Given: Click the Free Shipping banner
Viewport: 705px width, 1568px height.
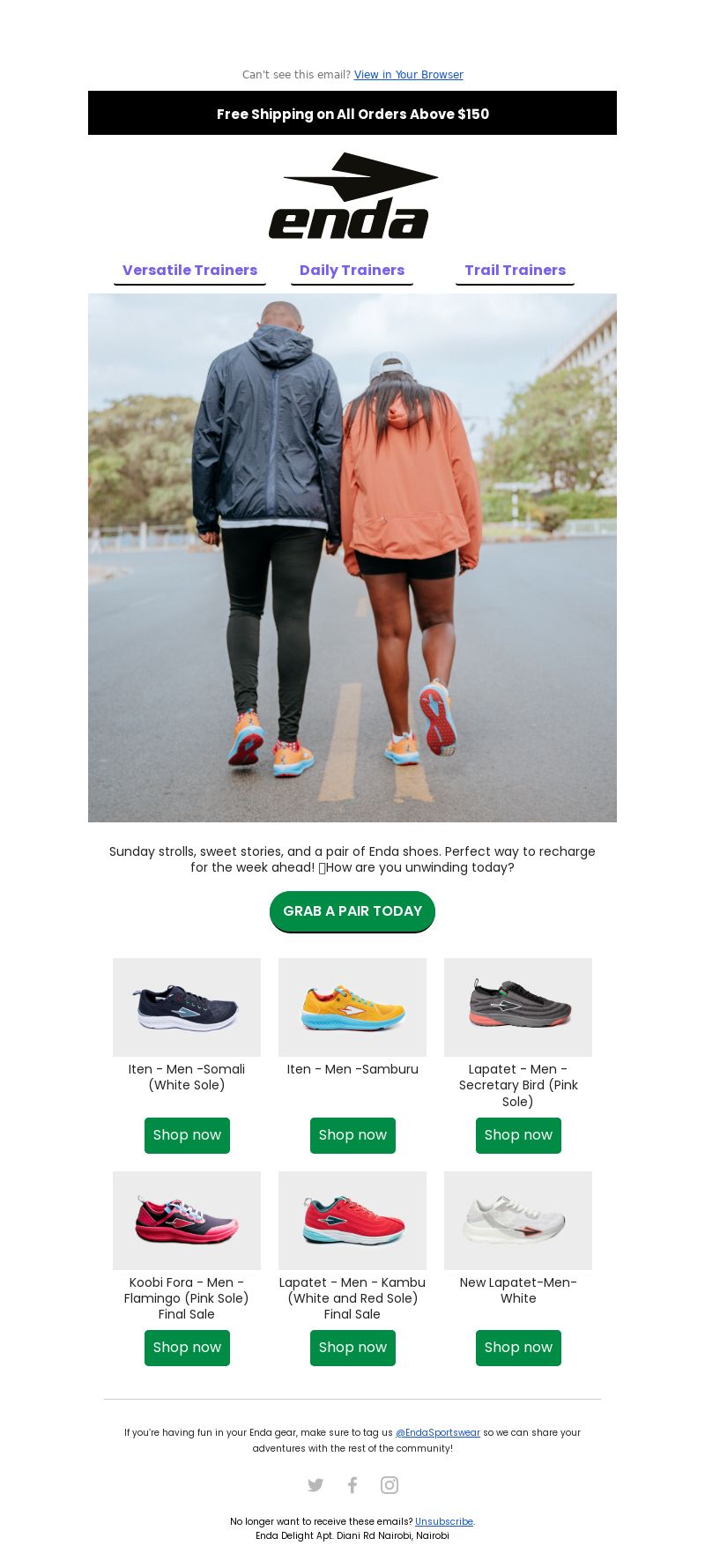Looking at the screenshot, I should point(352,113).
